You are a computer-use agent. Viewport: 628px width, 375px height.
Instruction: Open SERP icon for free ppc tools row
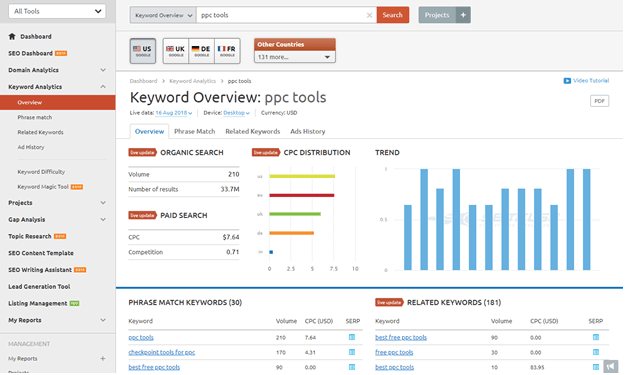tap(596, 352)
